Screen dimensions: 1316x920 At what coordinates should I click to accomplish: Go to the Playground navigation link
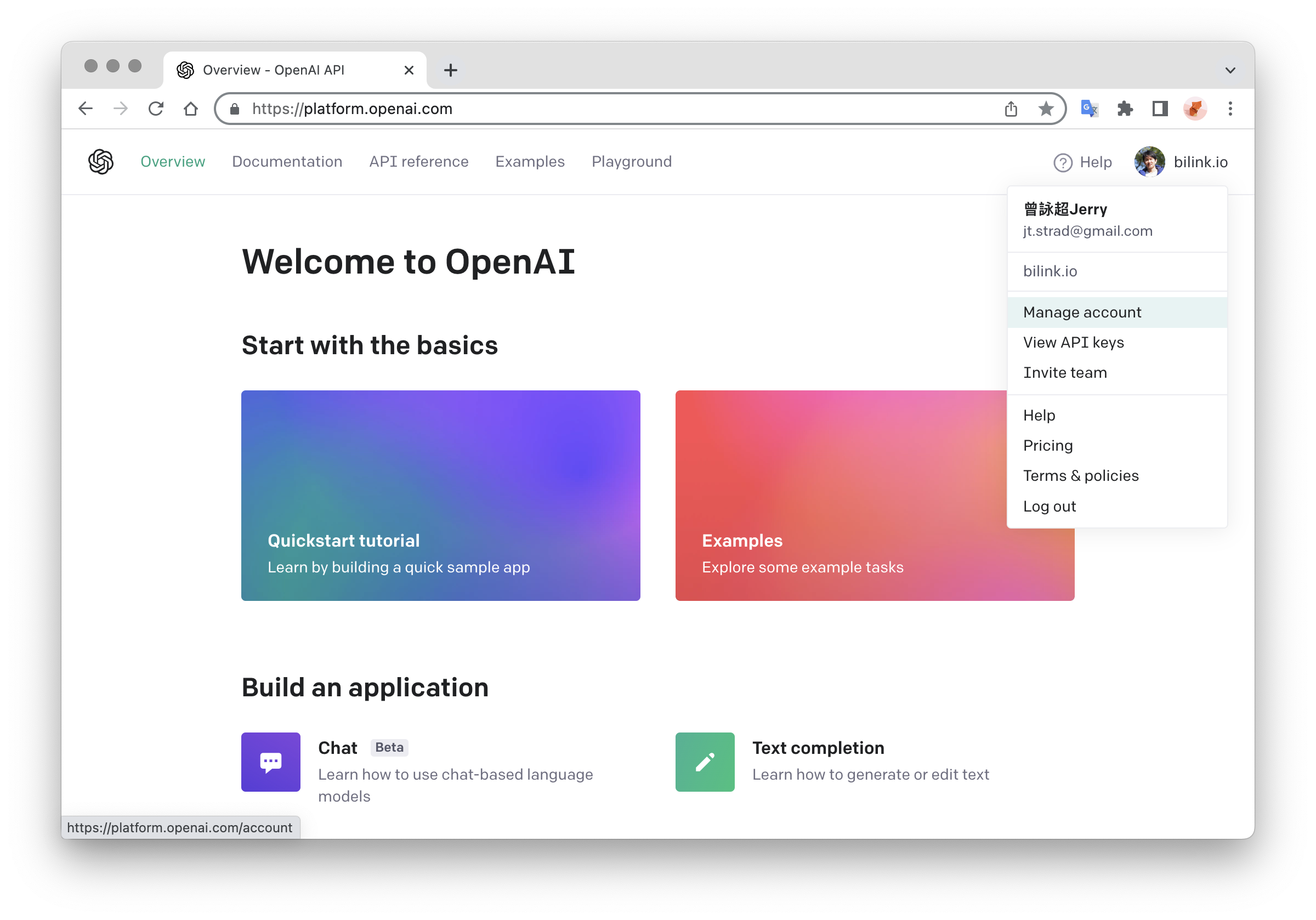point(631,162)
